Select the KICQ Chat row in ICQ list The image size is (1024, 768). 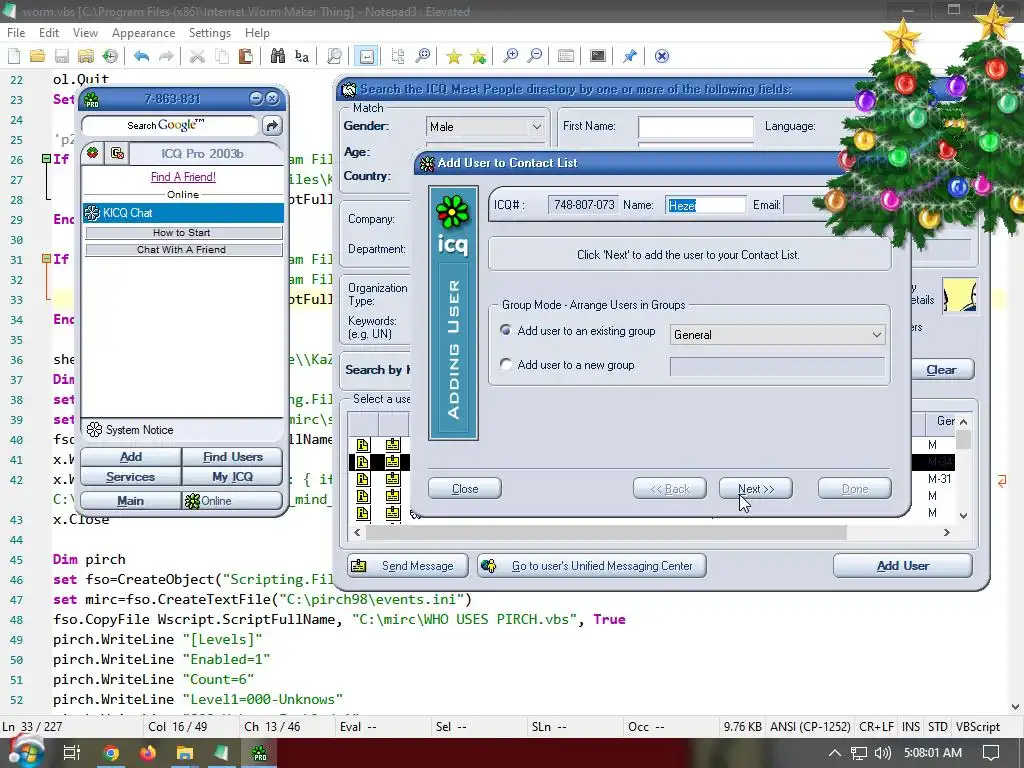[x=183, y=213]
